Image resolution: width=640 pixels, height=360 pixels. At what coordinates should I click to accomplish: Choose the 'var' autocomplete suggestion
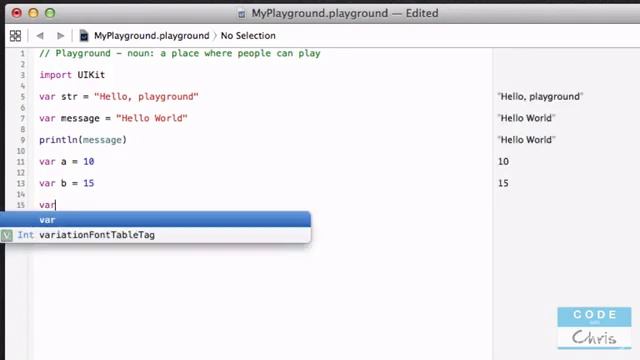[155, 220]
